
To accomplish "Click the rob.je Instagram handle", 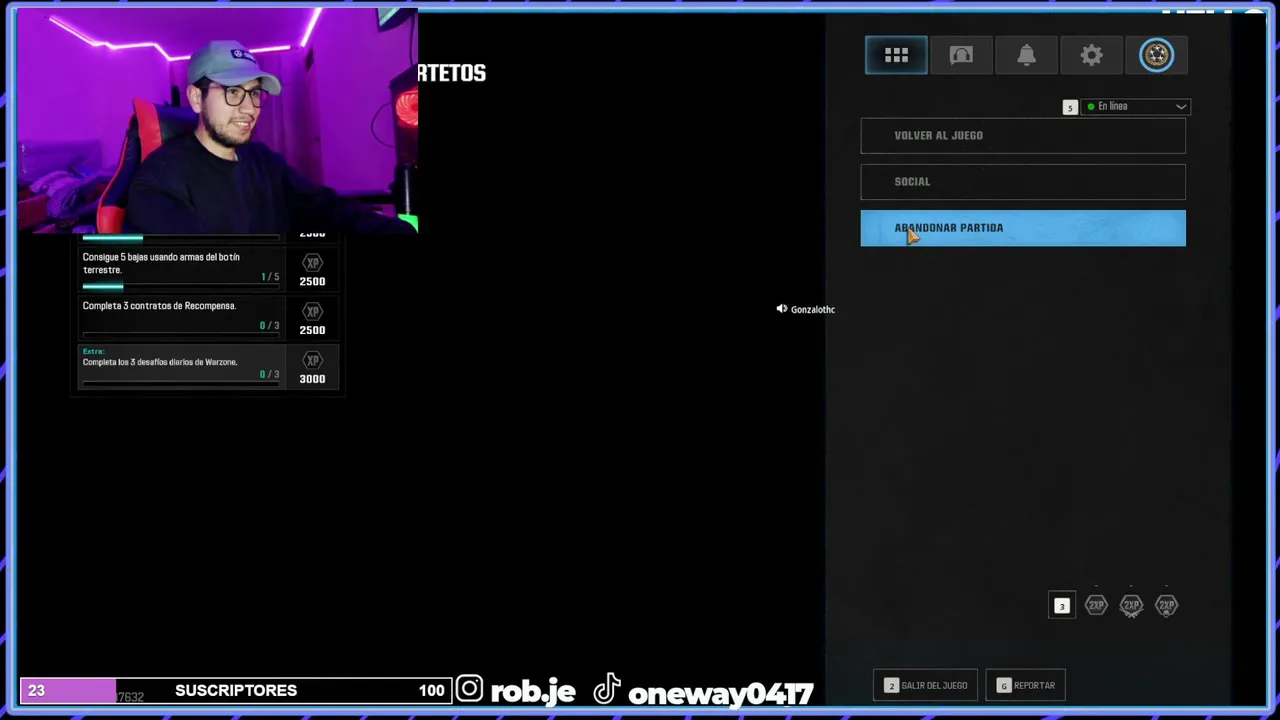I will point(532,691).
